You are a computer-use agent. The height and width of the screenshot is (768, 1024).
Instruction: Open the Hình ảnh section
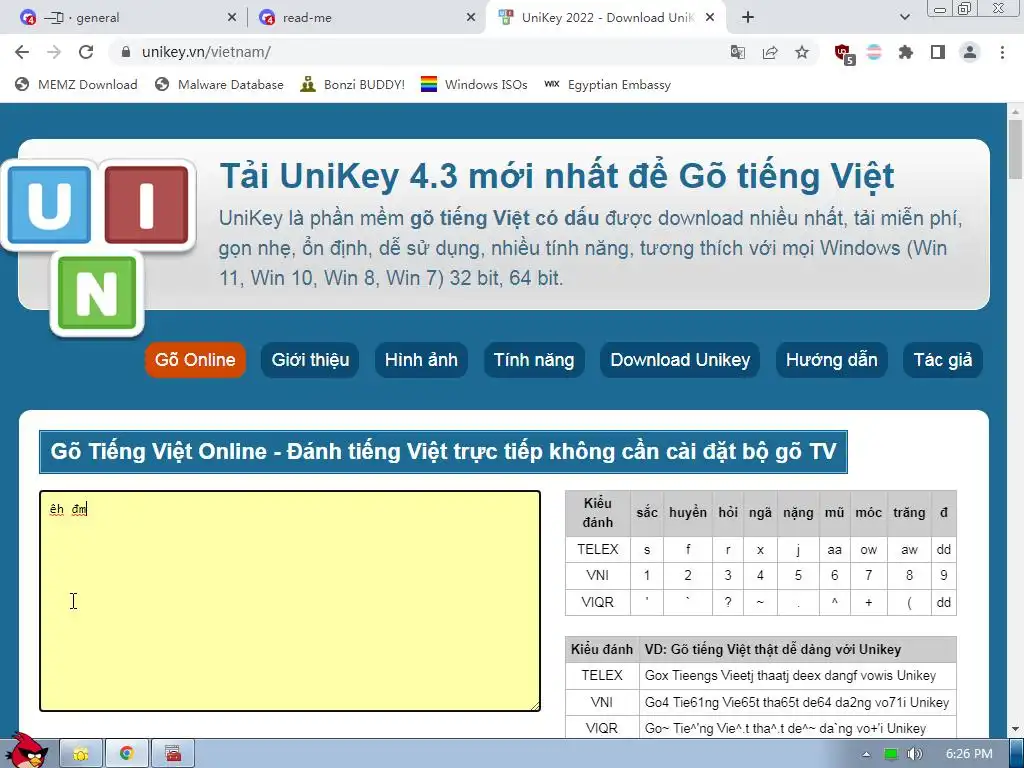(421, 360)
